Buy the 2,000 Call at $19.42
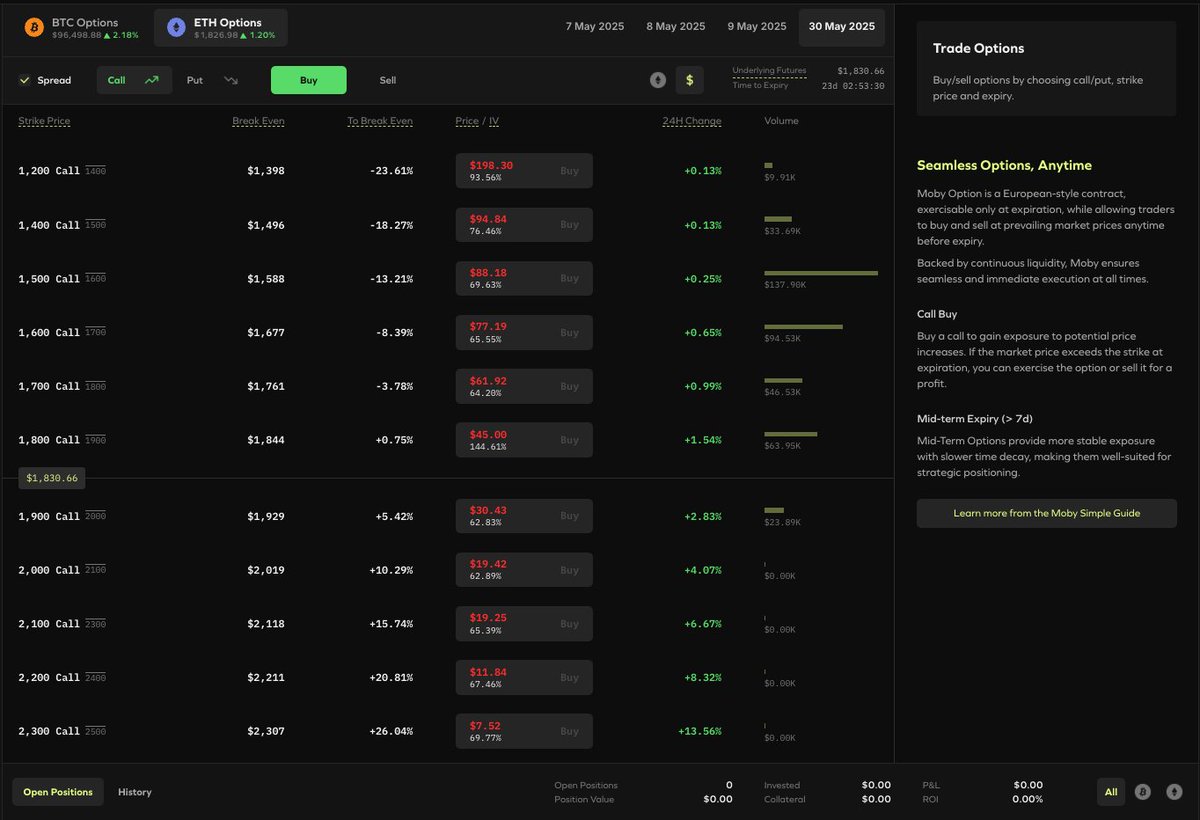1200x820 pixels. point(524,570)
